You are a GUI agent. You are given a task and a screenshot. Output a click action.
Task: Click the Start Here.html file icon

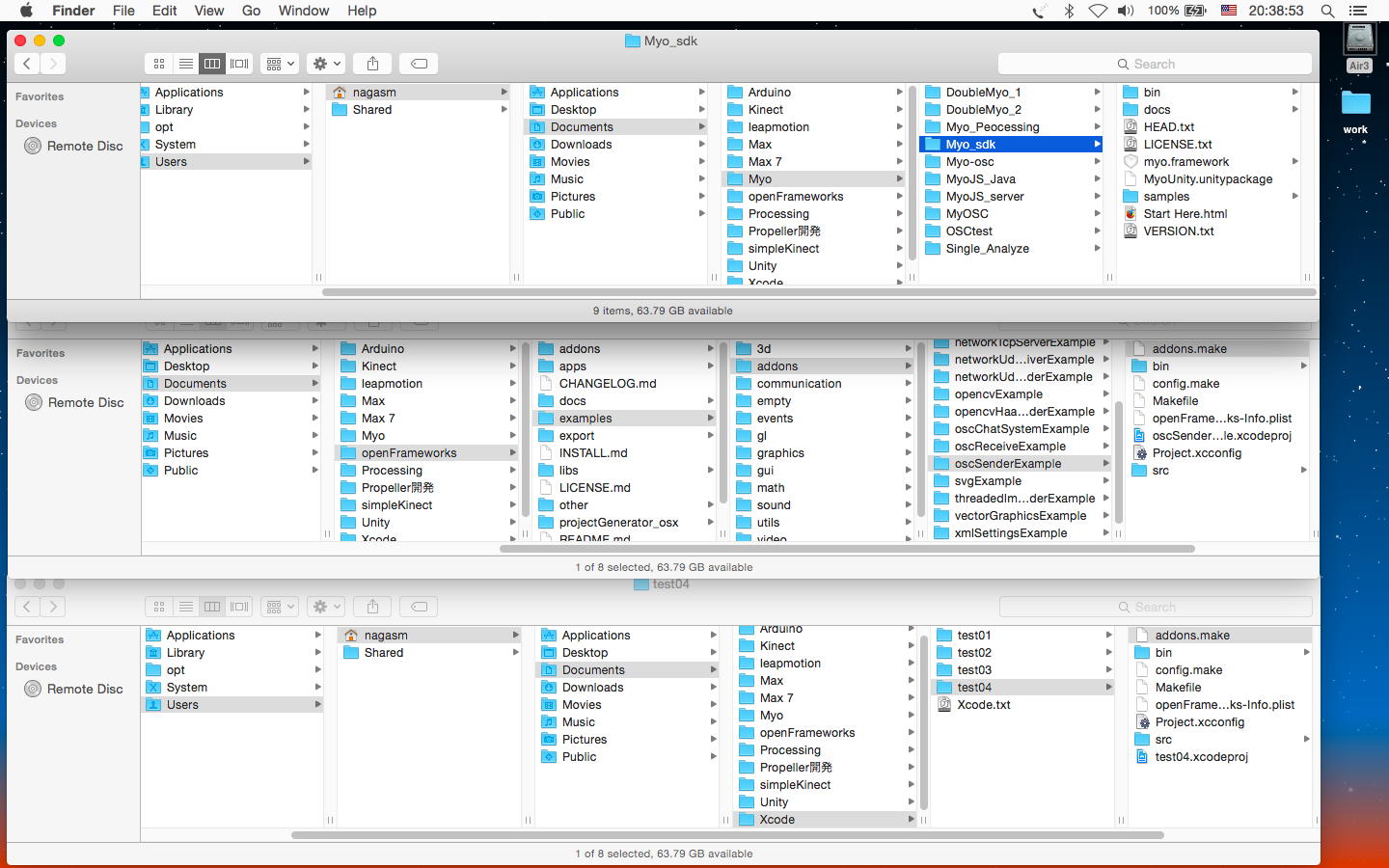1130,214
